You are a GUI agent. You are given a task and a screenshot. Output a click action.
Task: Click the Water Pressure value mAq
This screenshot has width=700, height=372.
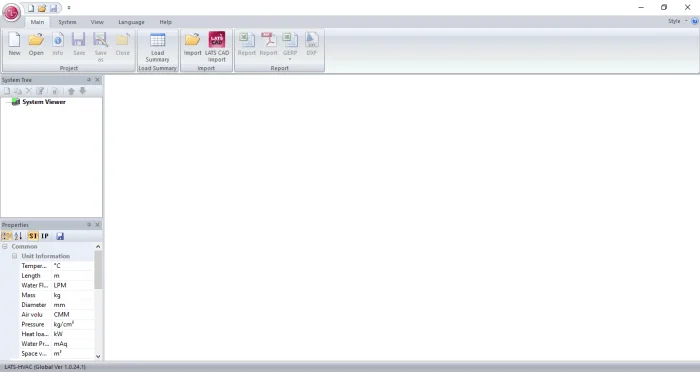pyautogui.click(x=73, y=344)
